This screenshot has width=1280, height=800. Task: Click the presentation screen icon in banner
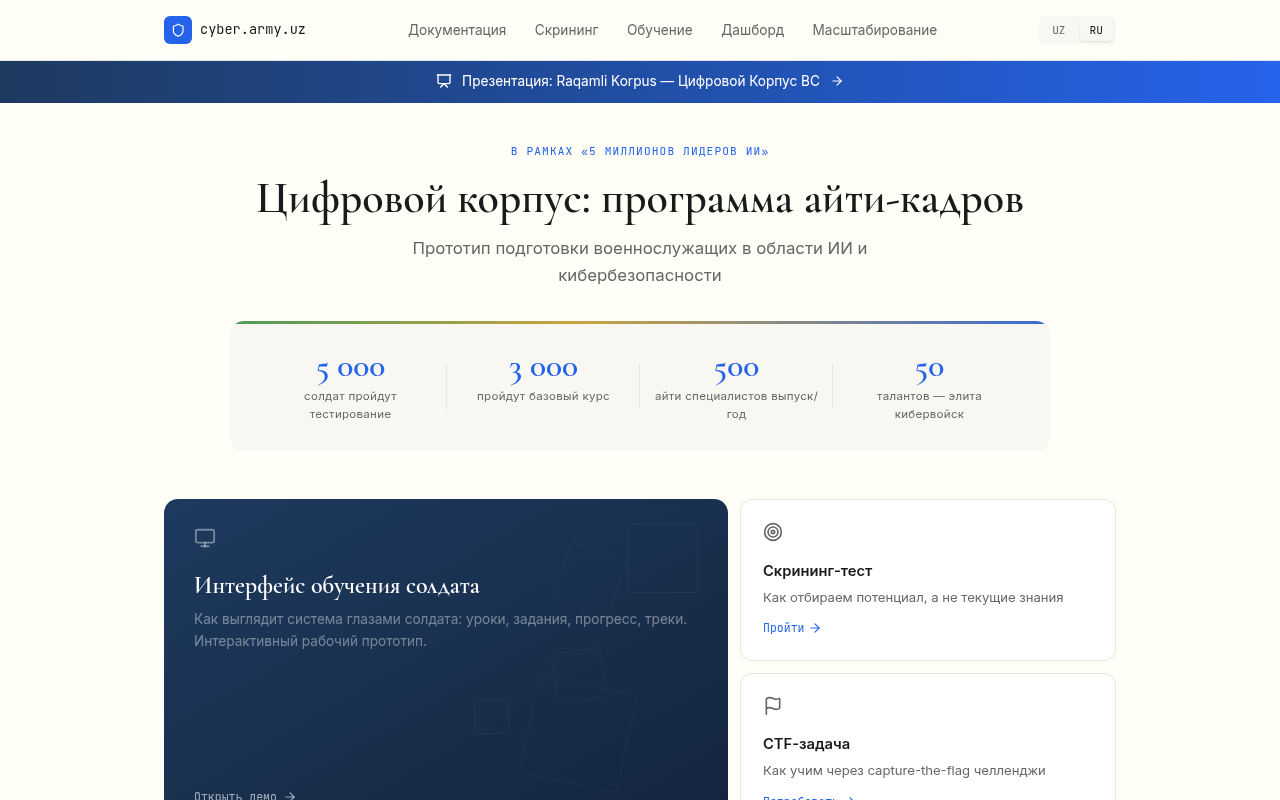pyautogui.click(x=444, y=81)
